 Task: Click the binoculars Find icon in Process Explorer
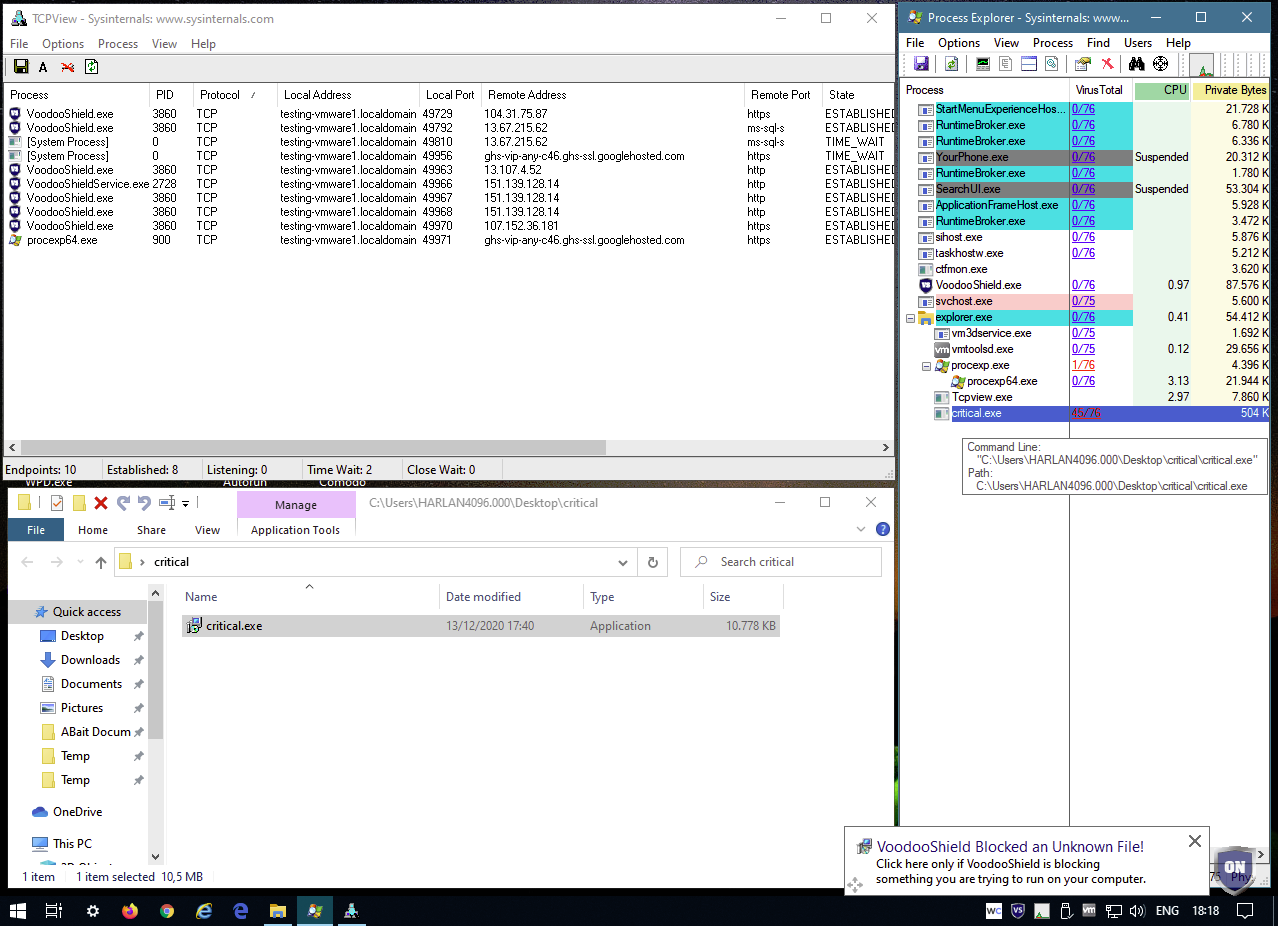coord(1136,64)
